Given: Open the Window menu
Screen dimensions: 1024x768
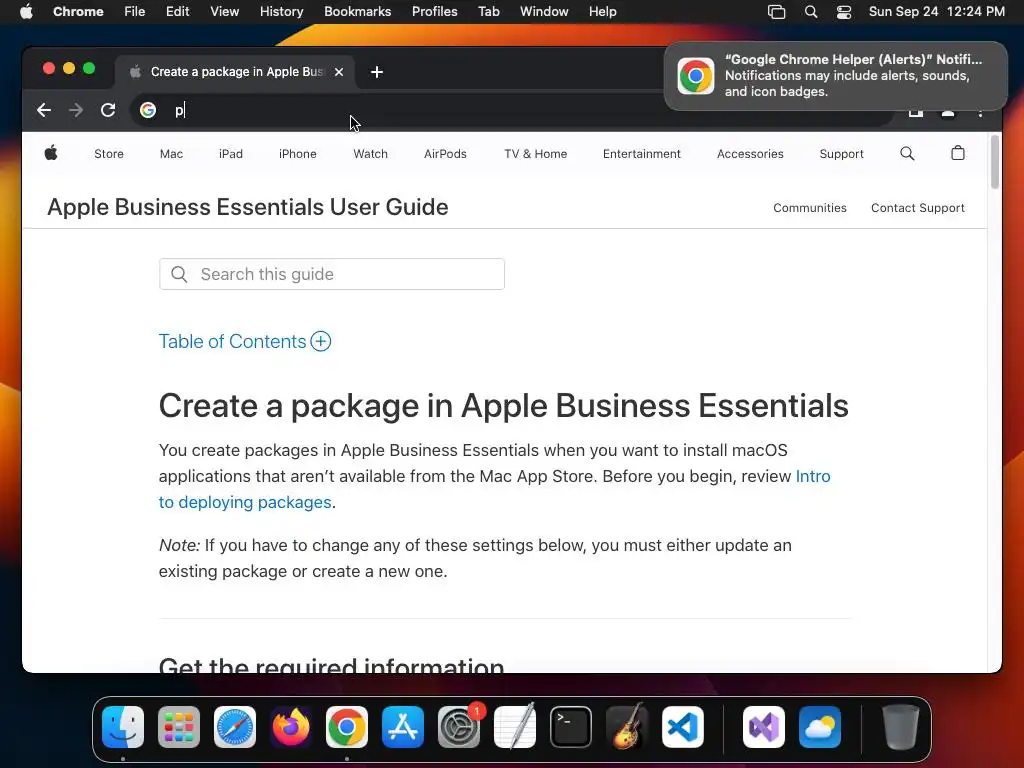Looking at the screenshot, I should tap(544, 11).
